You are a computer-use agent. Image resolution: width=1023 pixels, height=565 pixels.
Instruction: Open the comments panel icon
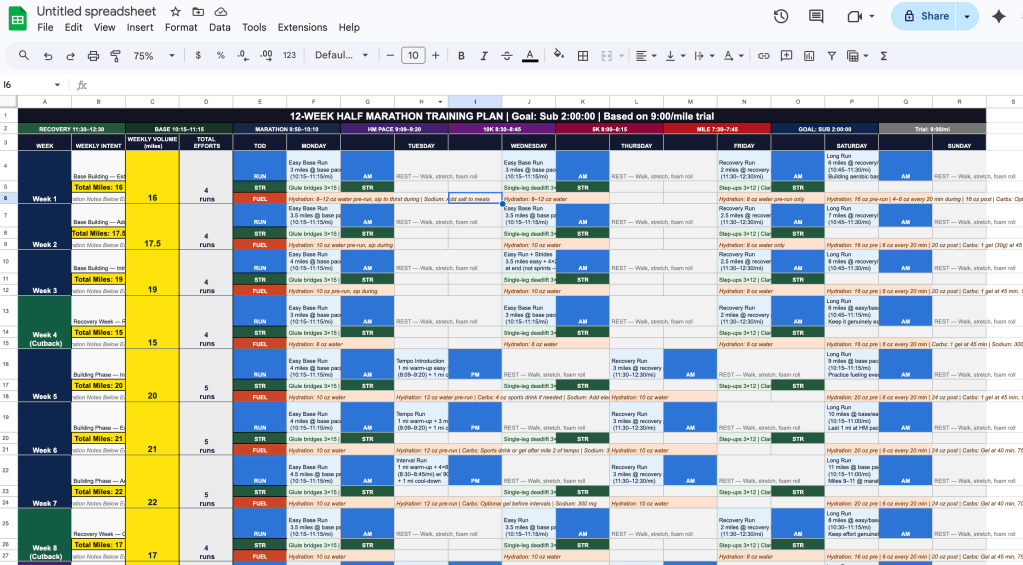pyautogui.click(x=817, y=16)
